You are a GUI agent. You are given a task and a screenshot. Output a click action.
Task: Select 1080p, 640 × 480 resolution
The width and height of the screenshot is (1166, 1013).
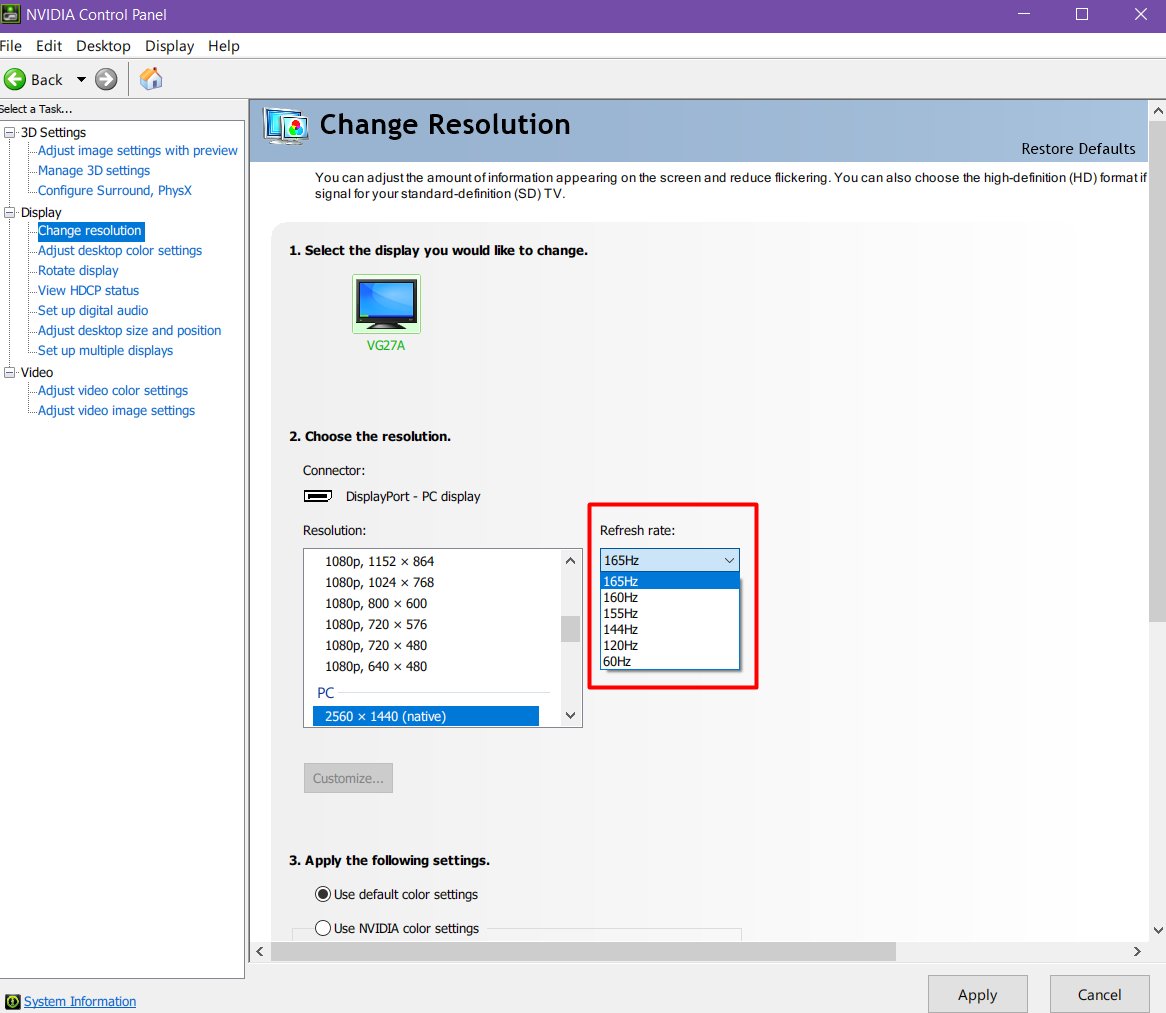[x=376, y=666]
